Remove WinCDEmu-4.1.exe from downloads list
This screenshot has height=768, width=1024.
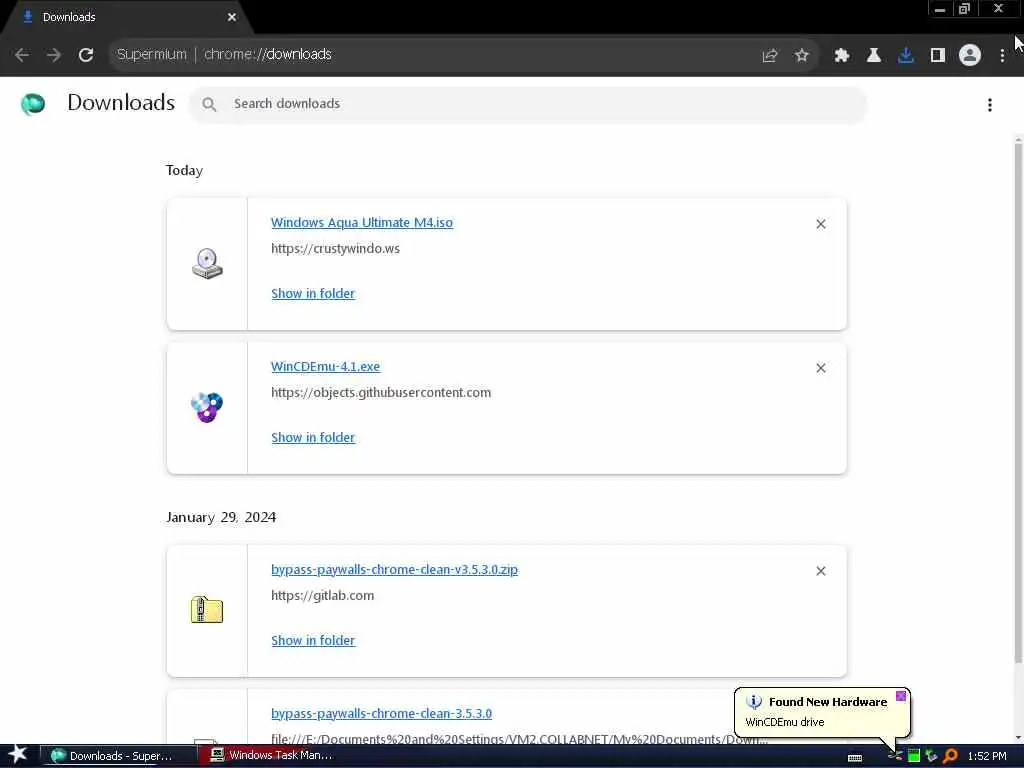pos(821,368)
